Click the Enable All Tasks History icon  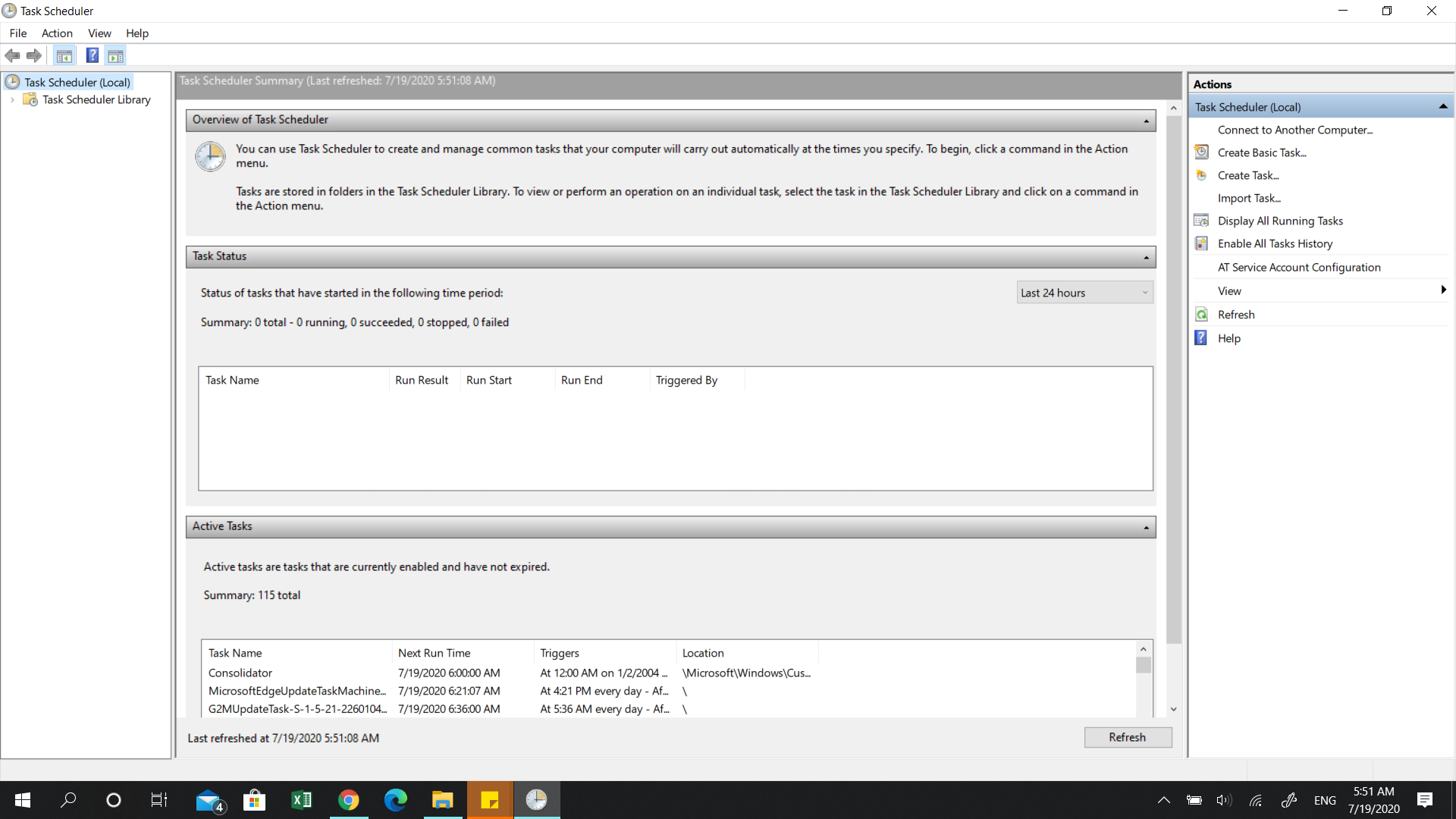pos(1201,243)
